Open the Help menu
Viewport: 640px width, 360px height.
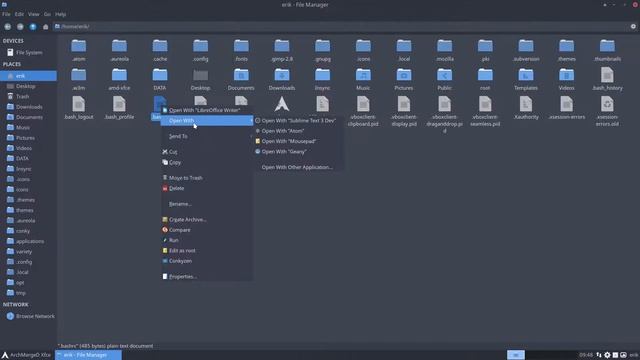pyautogui.click(x=60, y=14)
